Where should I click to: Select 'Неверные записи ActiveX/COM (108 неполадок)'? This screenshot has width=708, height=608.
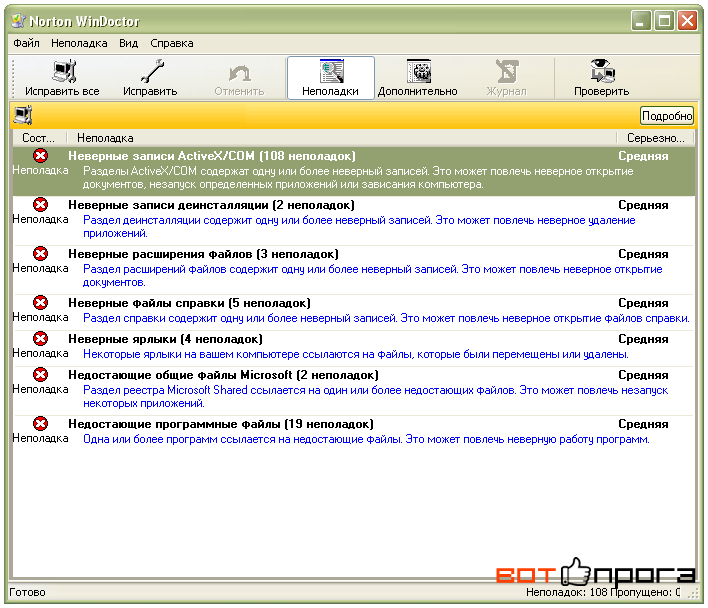point(212,156)
